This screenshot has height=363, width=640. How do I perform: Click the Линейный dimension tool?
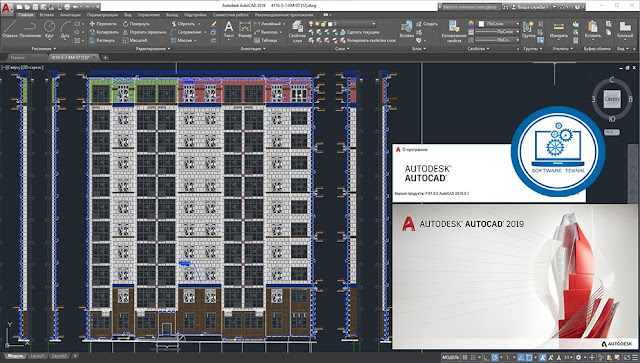coord(267,24)
